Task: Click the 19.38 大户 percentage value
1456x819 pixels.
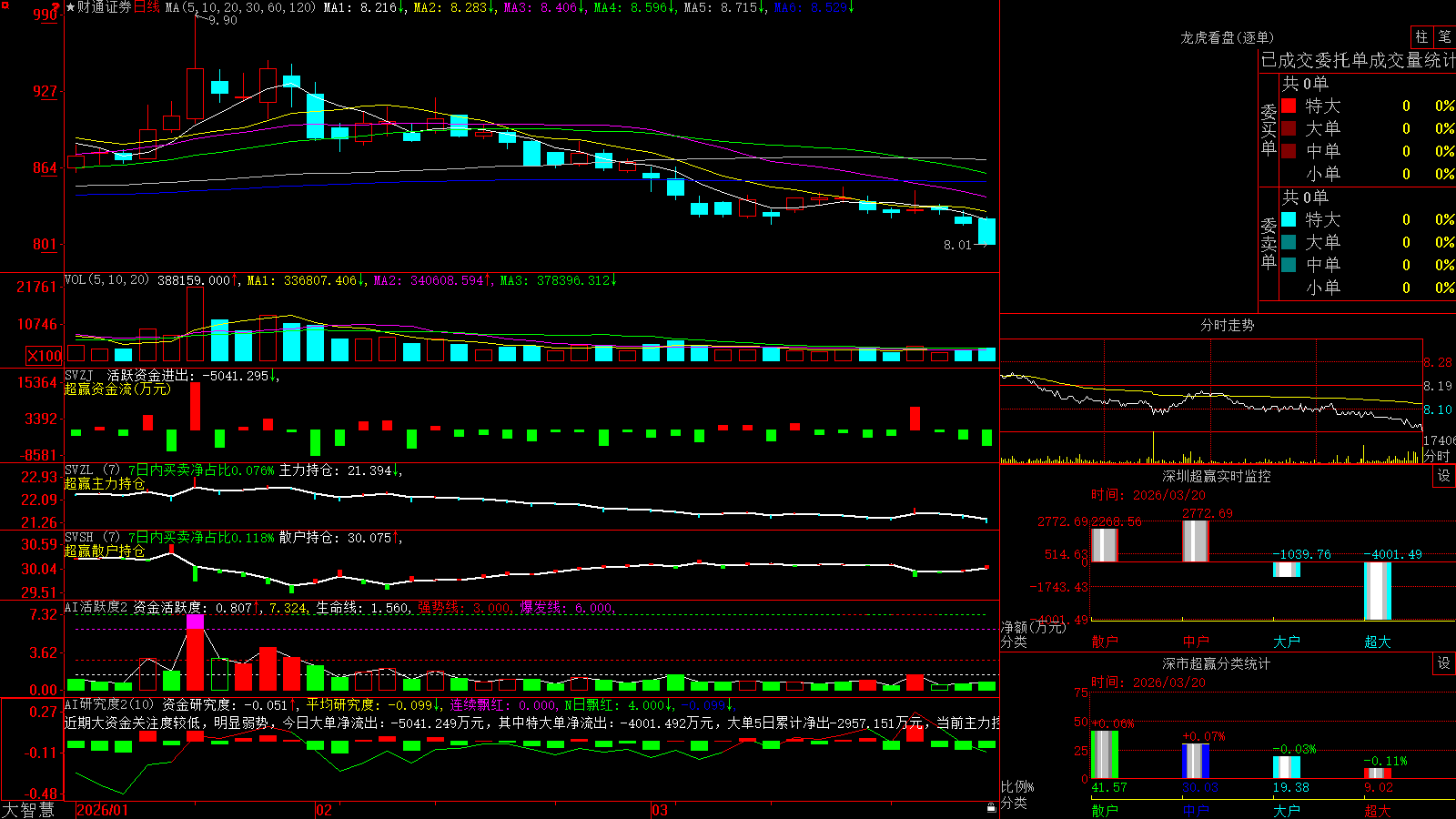Action: coord(1290,787)
